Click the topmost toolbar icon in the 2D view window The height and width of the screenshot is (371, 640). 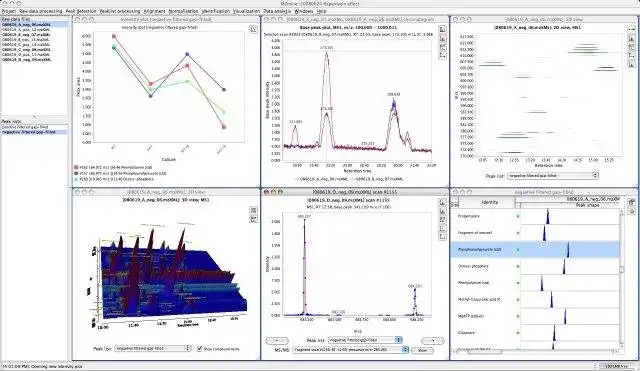[x=631, y=29]
